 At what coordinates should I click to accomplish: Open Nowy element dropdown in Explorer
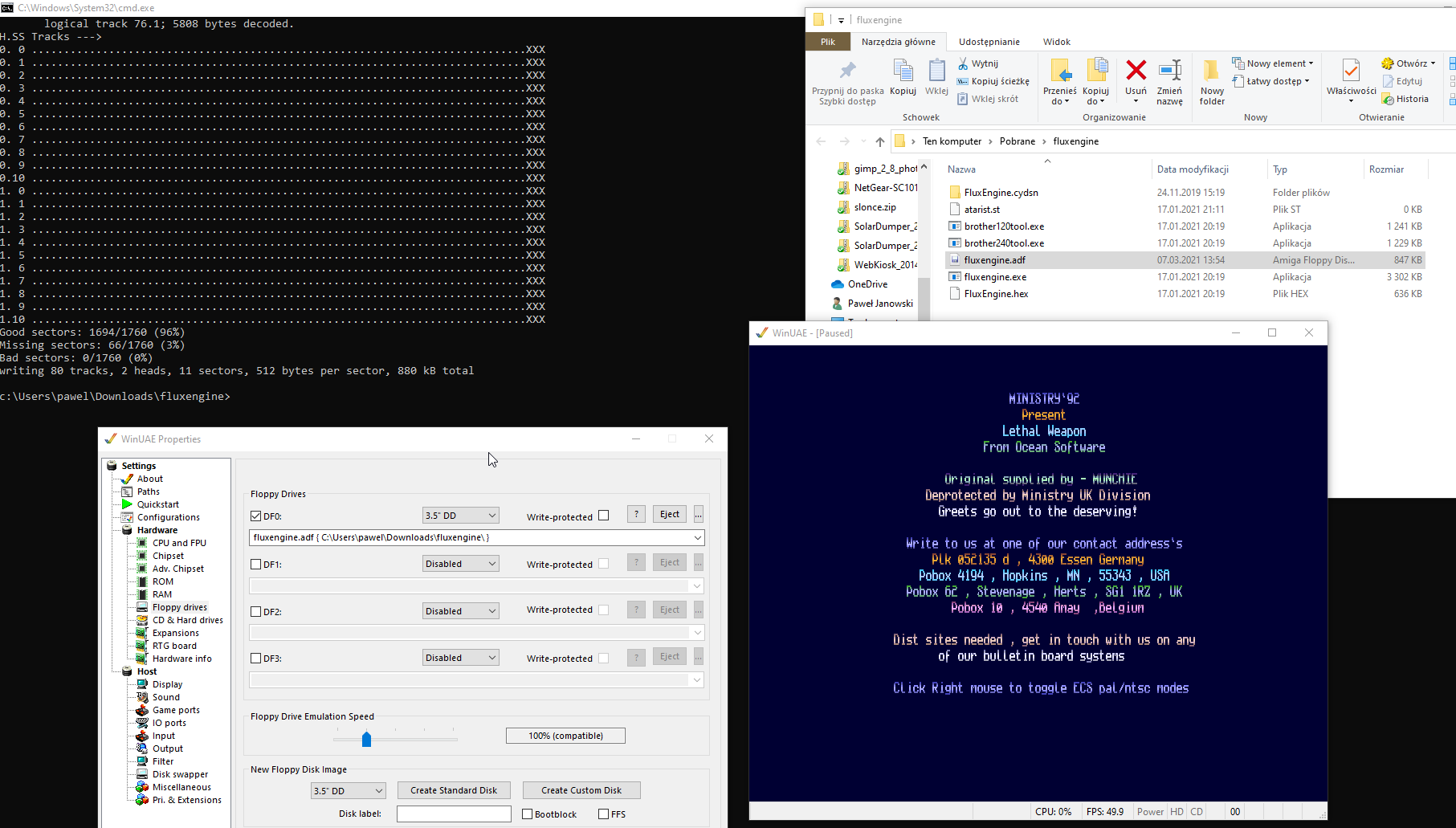[x=1274, y=63]
